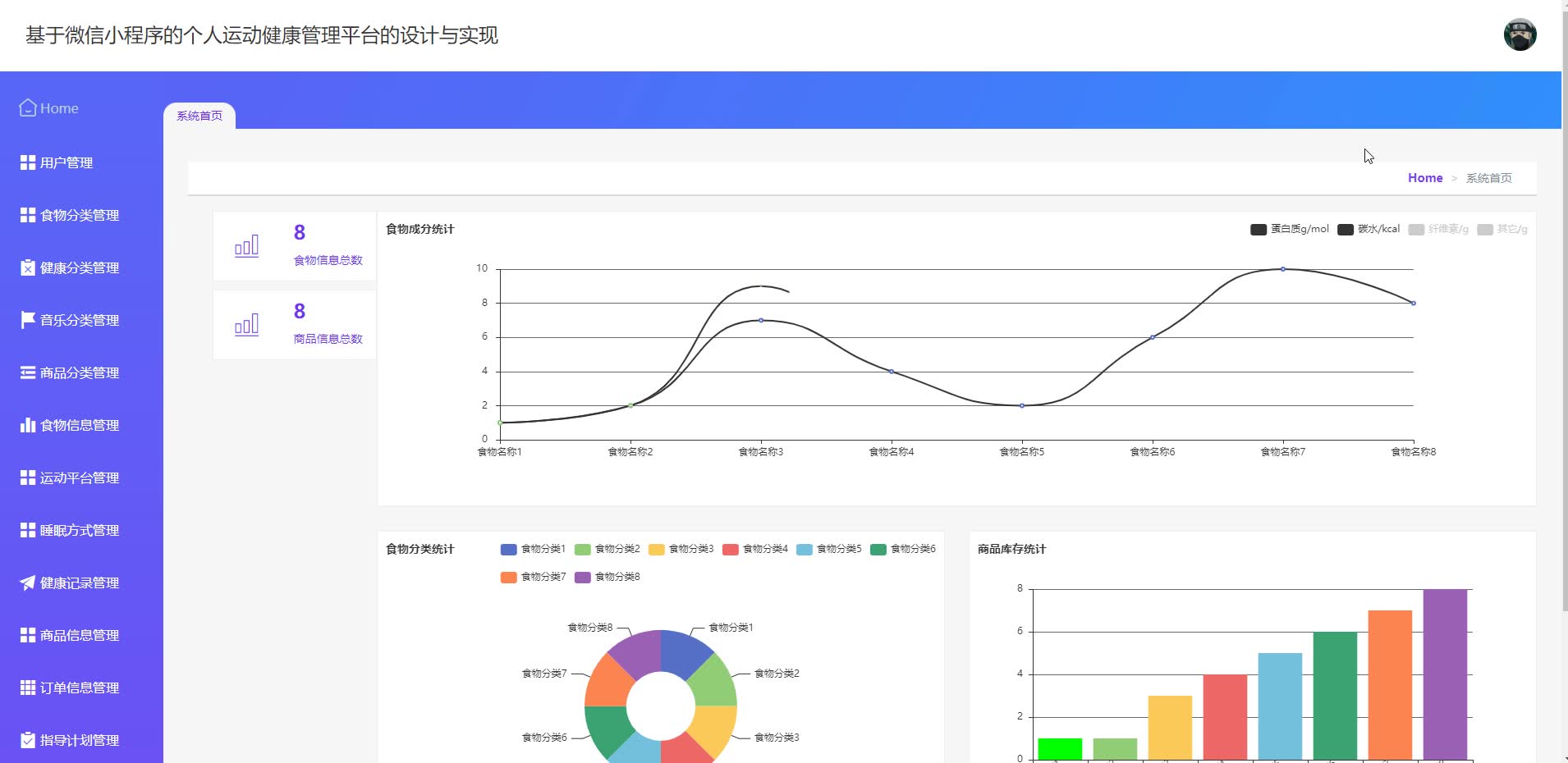
Task: Click the Home breadcrumb link
Action: coord(1424,177)
